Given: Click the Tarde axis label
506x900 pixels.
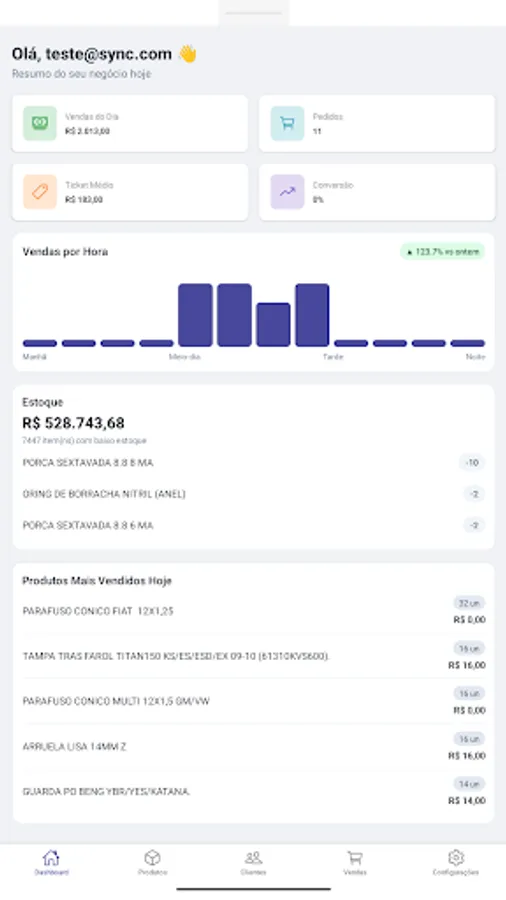Looking at the screenshot, I should coord(333,357).
